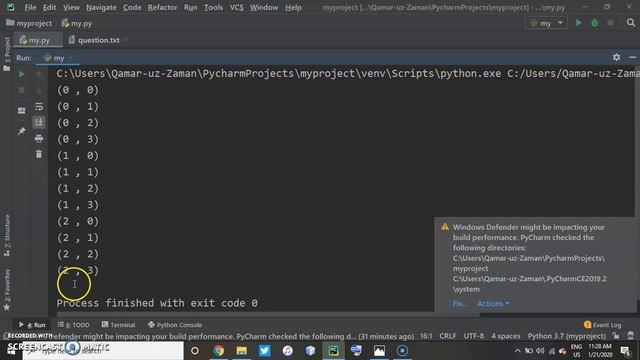This screenshot has width=640, height=360.
Task: Open Twitter from the taskbar
Action: (x=264, y=351)
